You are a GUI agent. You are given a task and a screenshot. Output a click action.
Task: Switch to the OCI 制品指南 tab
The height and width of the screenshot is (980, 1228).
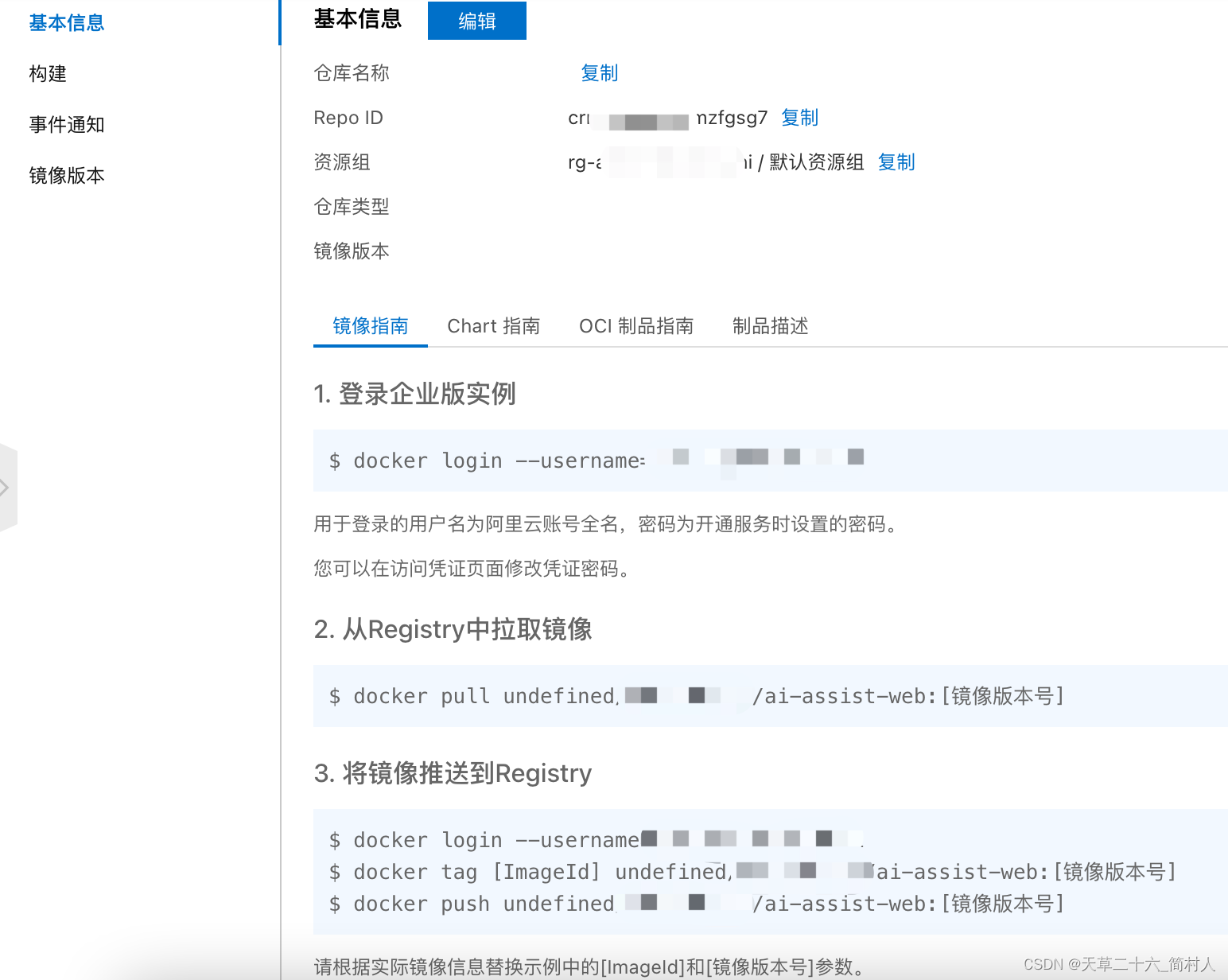[x=636, y=326]
